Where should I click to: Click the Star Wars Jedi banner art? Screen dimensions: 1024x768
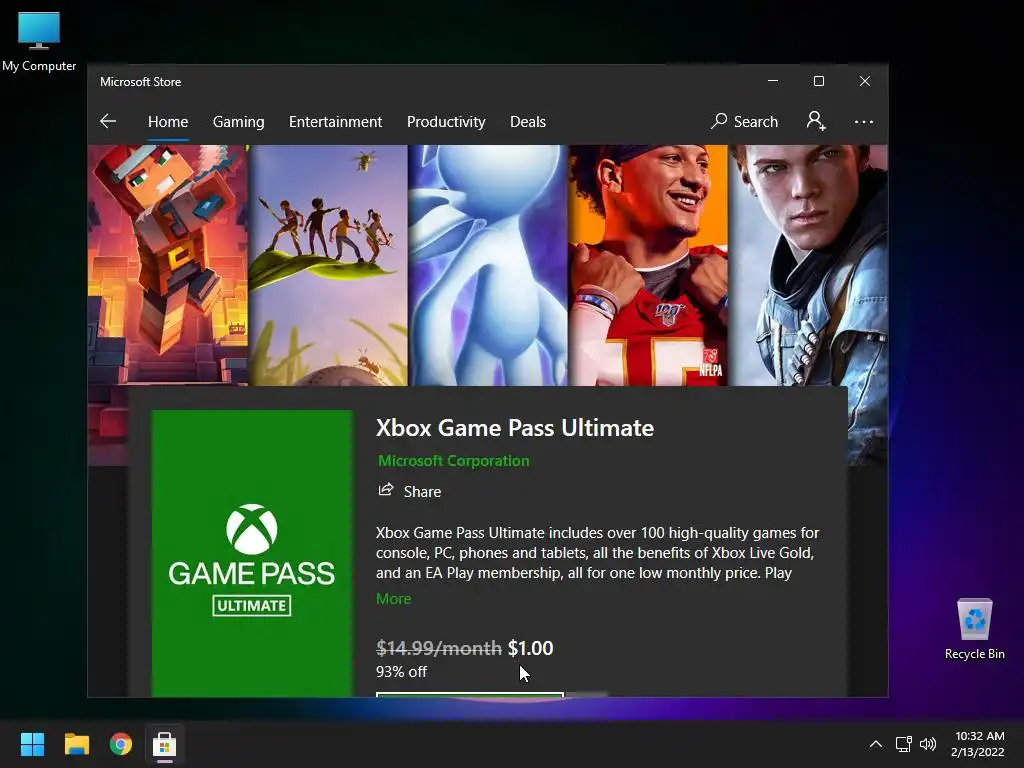click(x=808, y=264)
